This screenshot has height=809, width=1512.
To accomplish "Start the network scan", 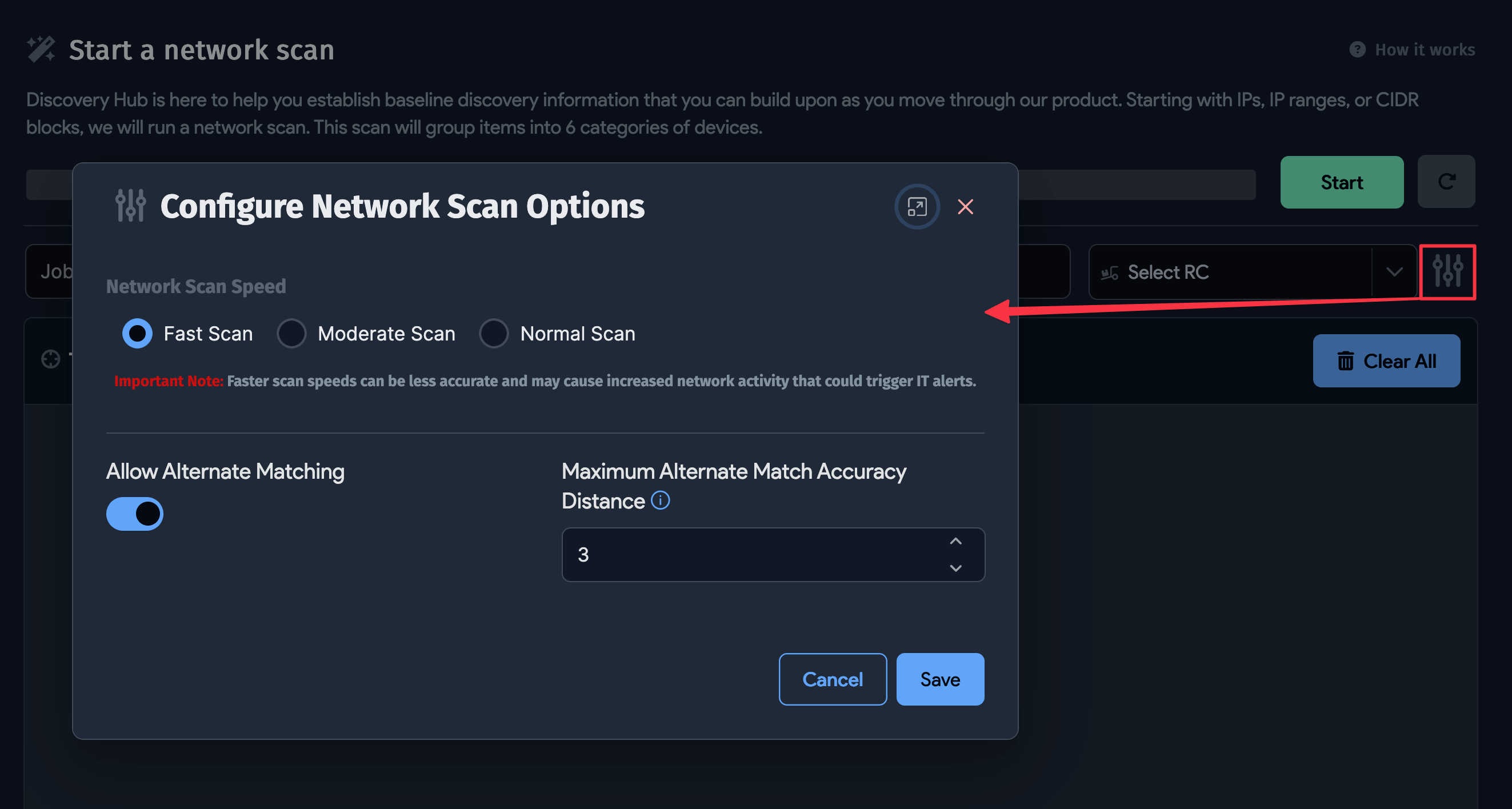I will [x=1342, y=182].
